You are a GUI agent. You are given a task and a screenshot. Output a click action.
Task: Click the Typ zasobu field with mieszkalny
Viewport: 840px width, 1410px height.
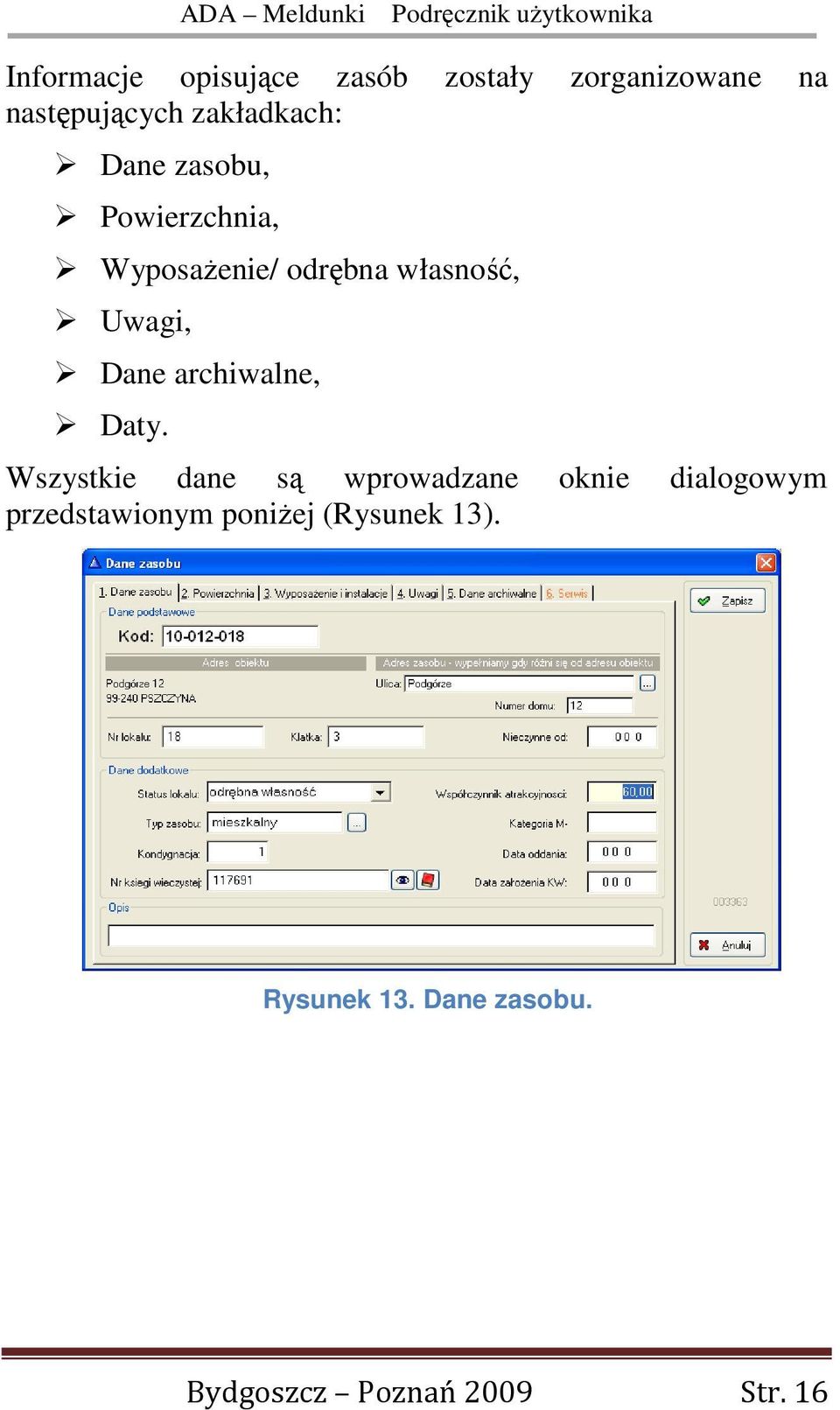(275, 823)
